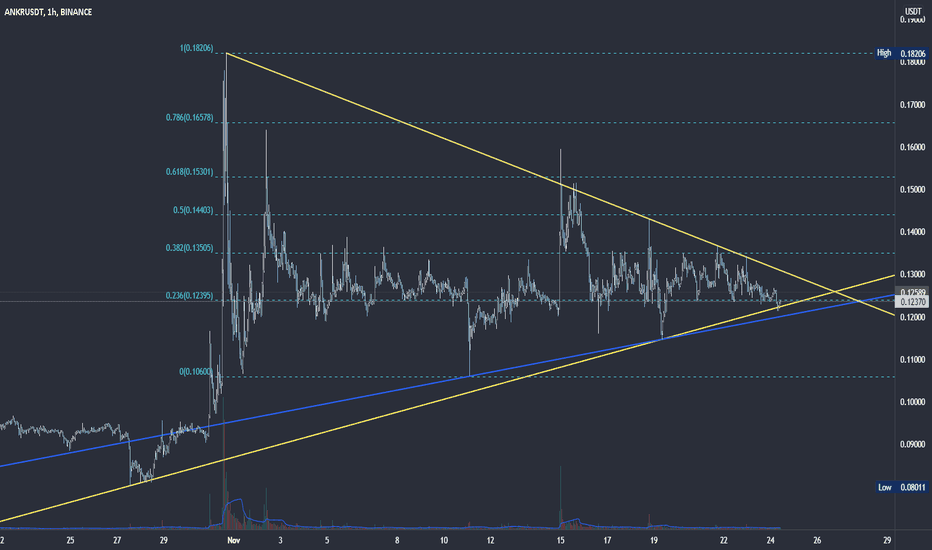Click the 0.15000 price axis value

click(x=912, y=190)
